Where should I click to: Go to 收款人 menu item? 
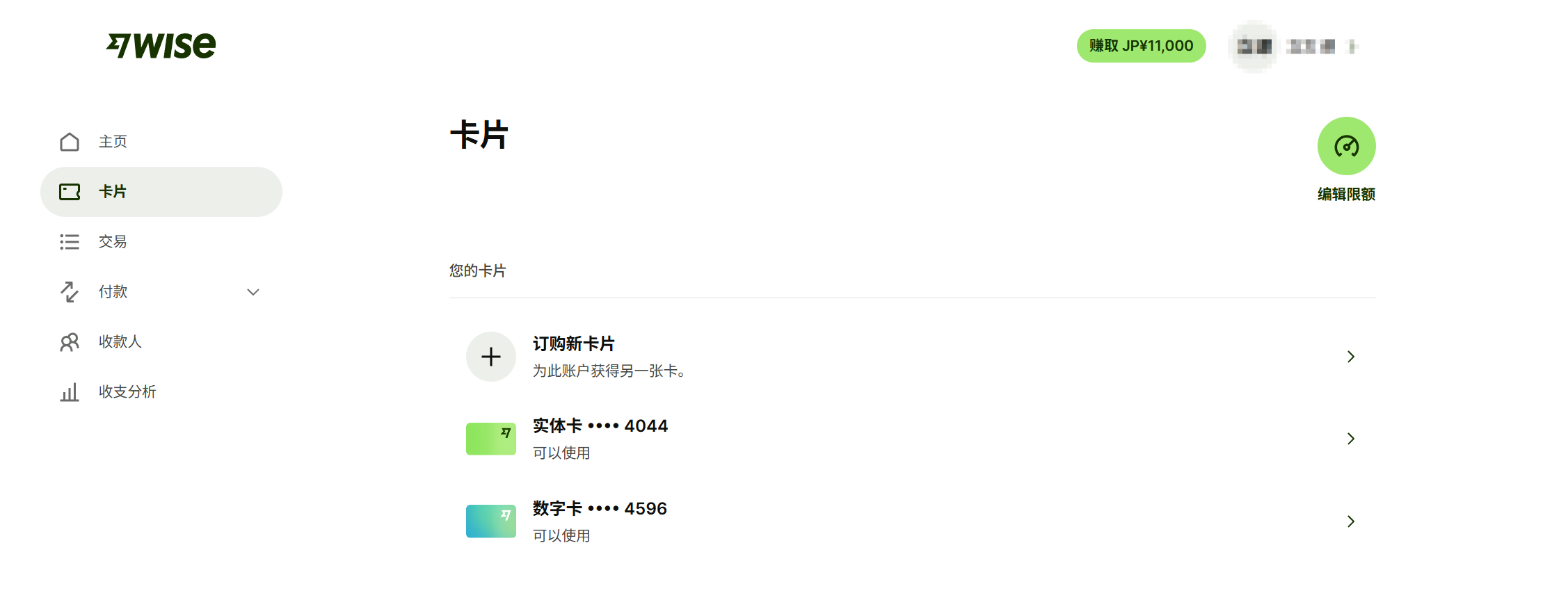coord(161,342)
